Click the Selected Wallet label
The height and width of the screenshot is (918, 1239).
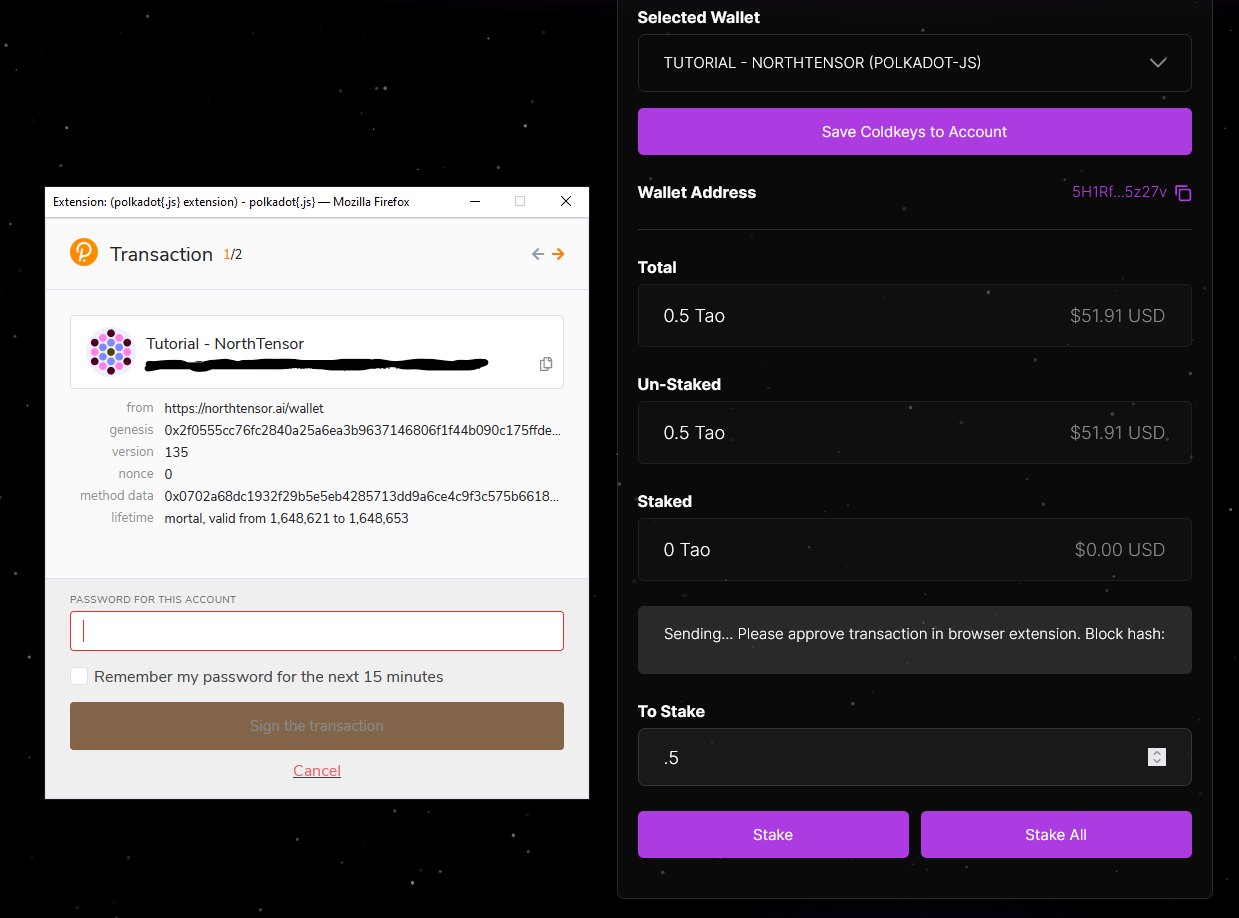[699, 17]
